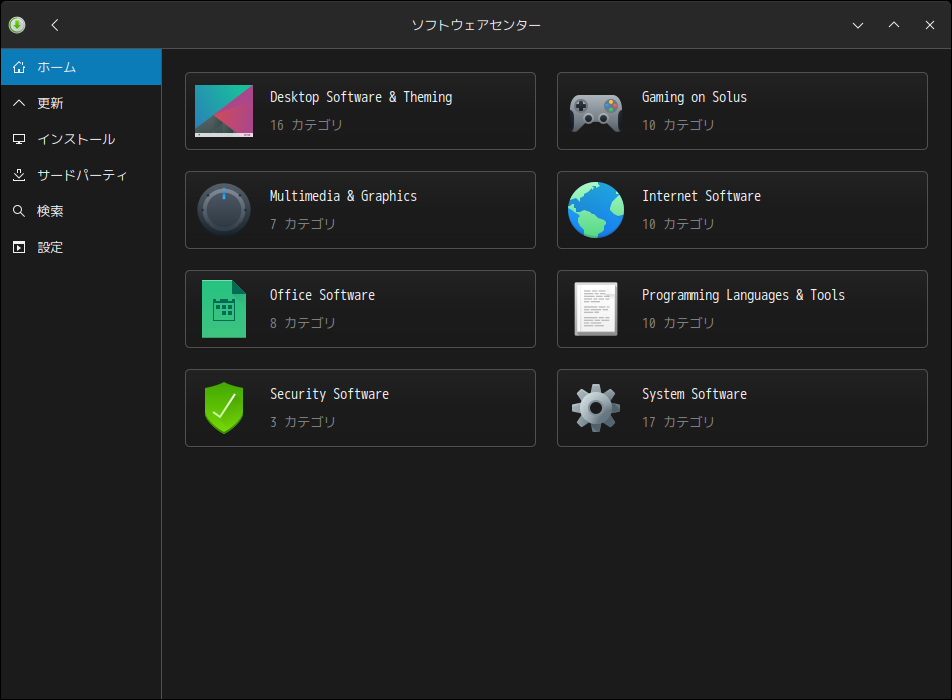Open 設定 from the sidebar
Screen dimensions: 952x700
[81, 247]
